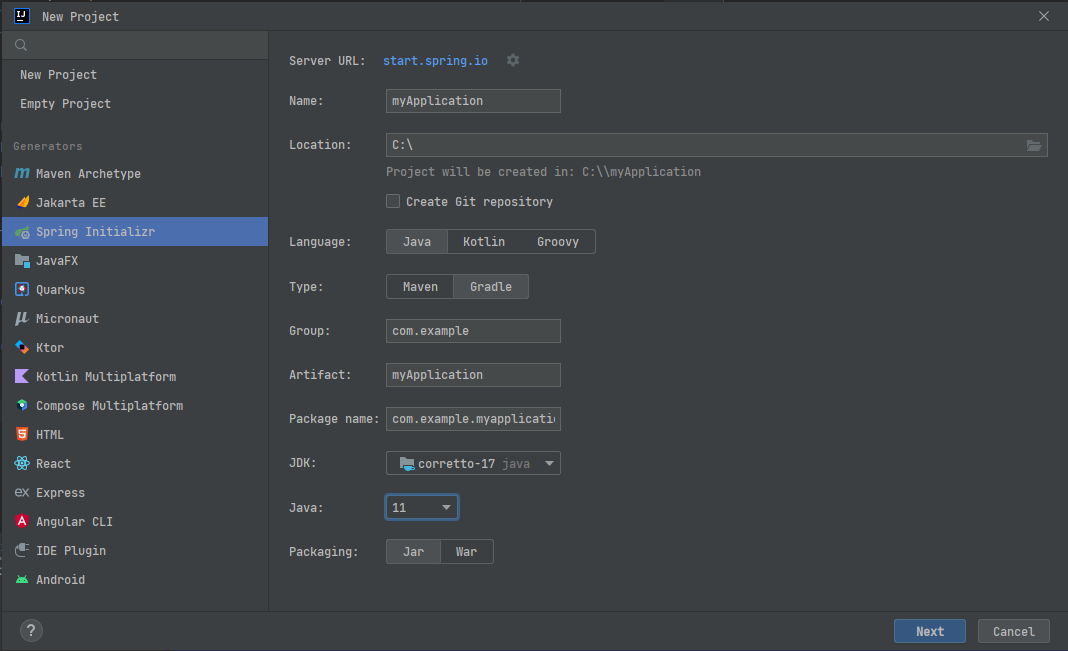
Task: Click the IntelliJ IDEA logo in title bar
Action: pyautogui.click(x=22, y=16)
